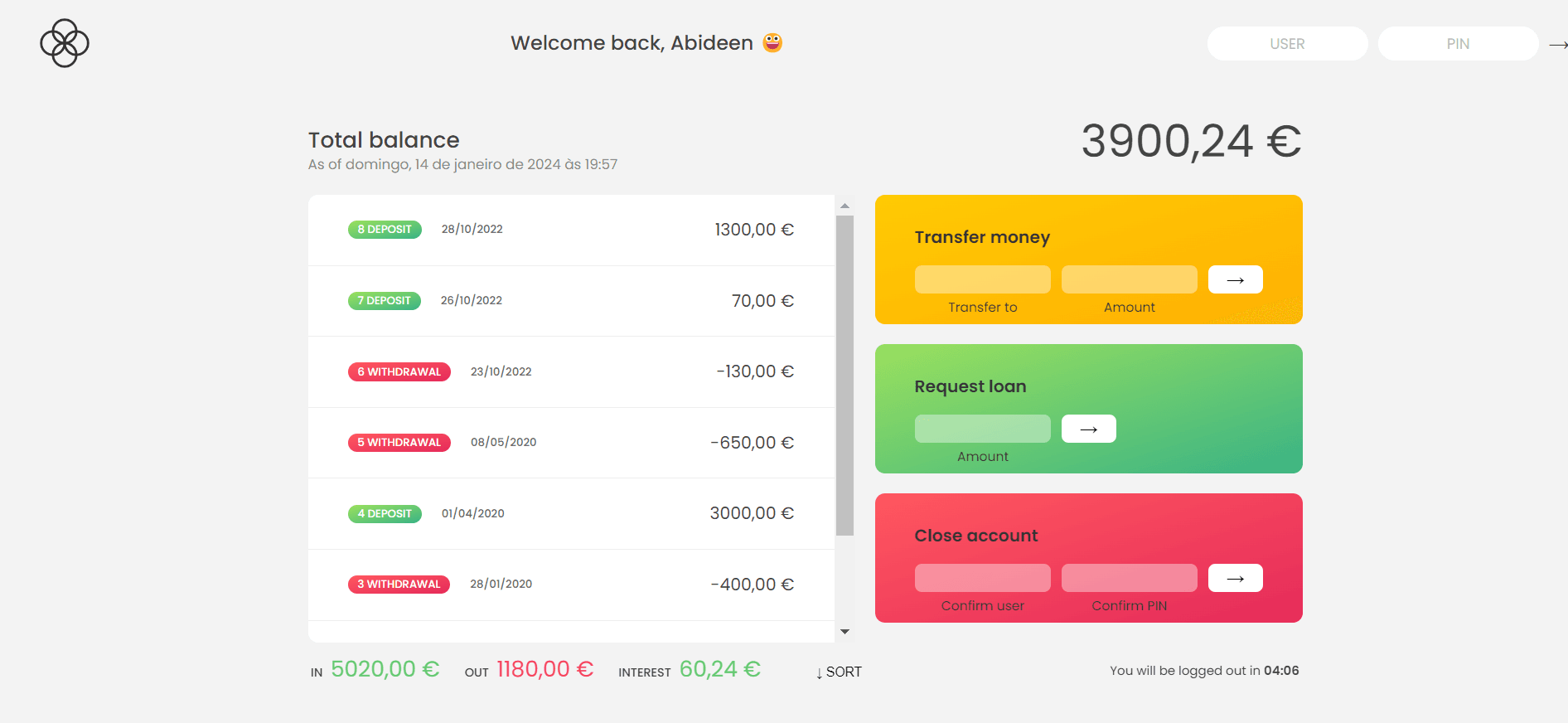Click the SORT button
Image resolution: width=1568 pixels, height=723 pixels.
point(839,672)
